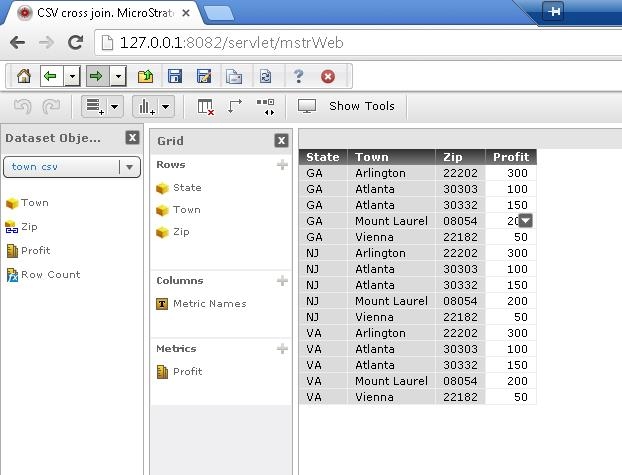Image resolution: width=622 pixels, height=475 pixels.
Task: Click the Home icon in MicroStrategy toolbar
Action: [x=24, y=76]
